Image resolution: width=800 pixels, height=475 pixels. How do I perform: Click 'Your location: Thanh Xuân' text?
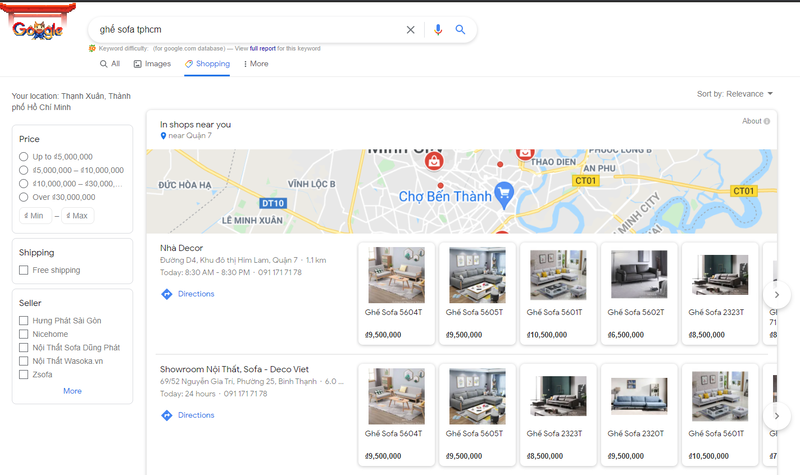[x=71, y=102]
